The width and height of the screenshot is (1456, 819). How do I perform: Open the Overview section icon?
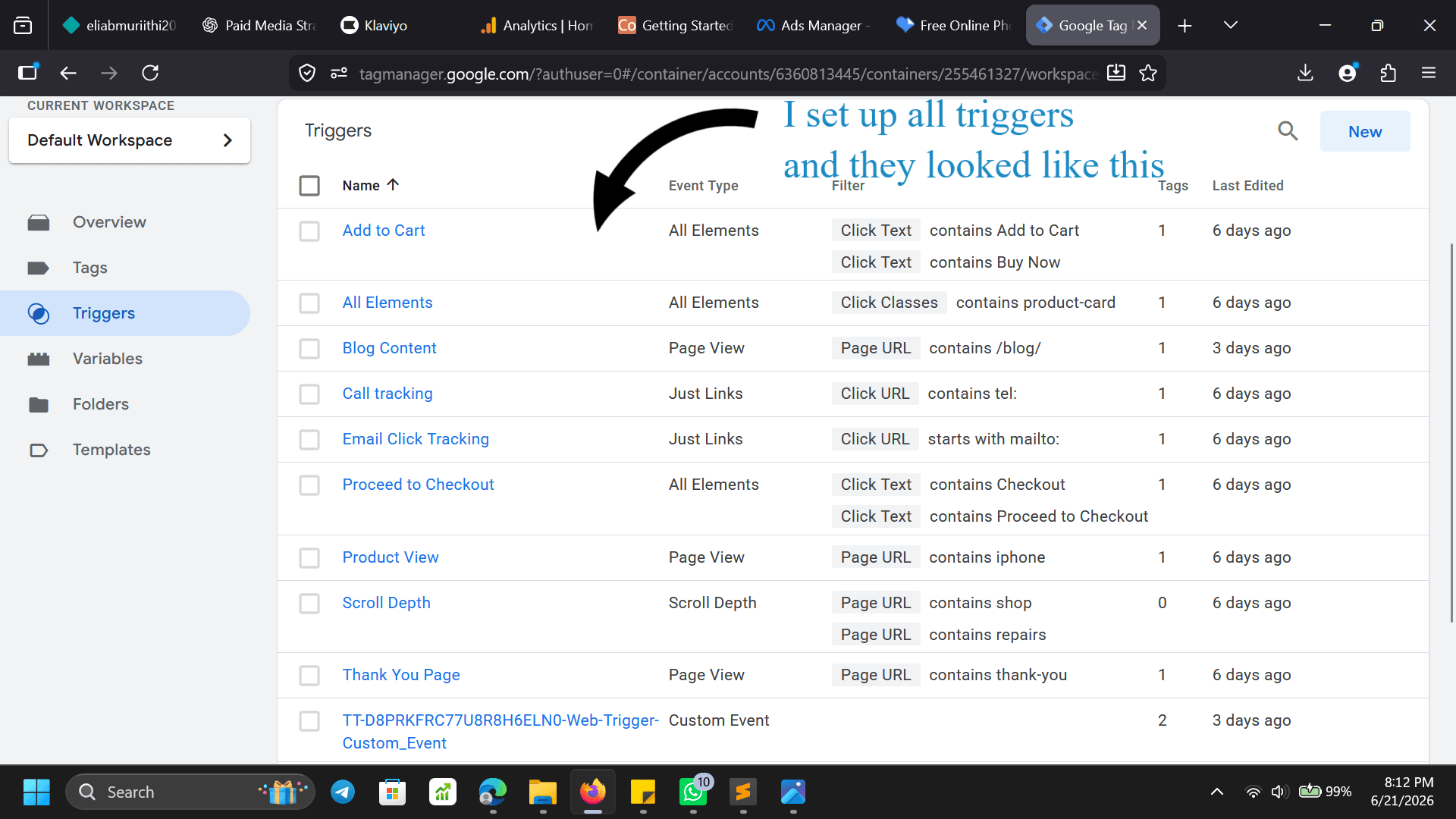coord(39,222)
